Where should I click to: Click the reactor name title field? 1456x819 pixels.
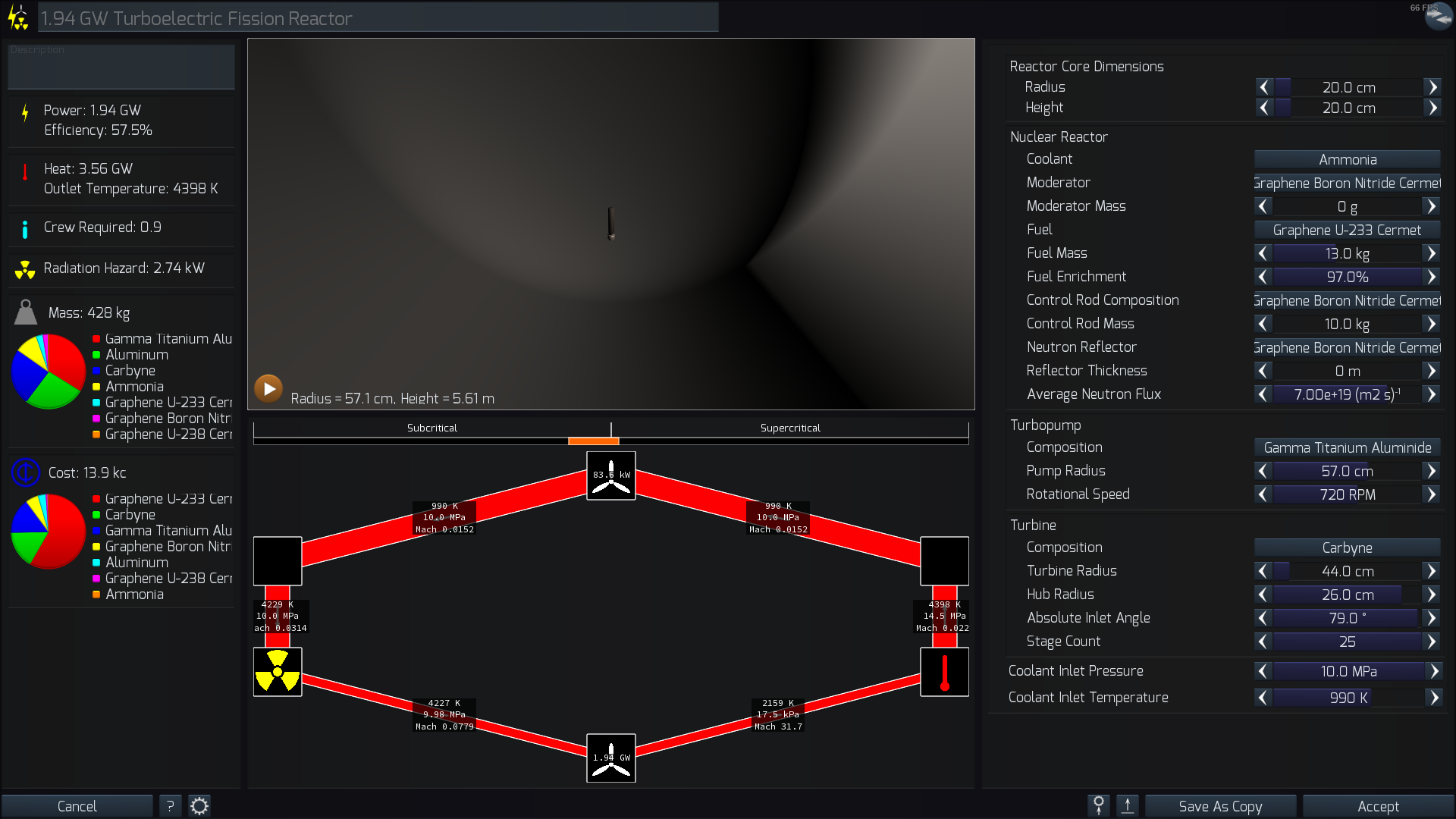pos(378,18)
